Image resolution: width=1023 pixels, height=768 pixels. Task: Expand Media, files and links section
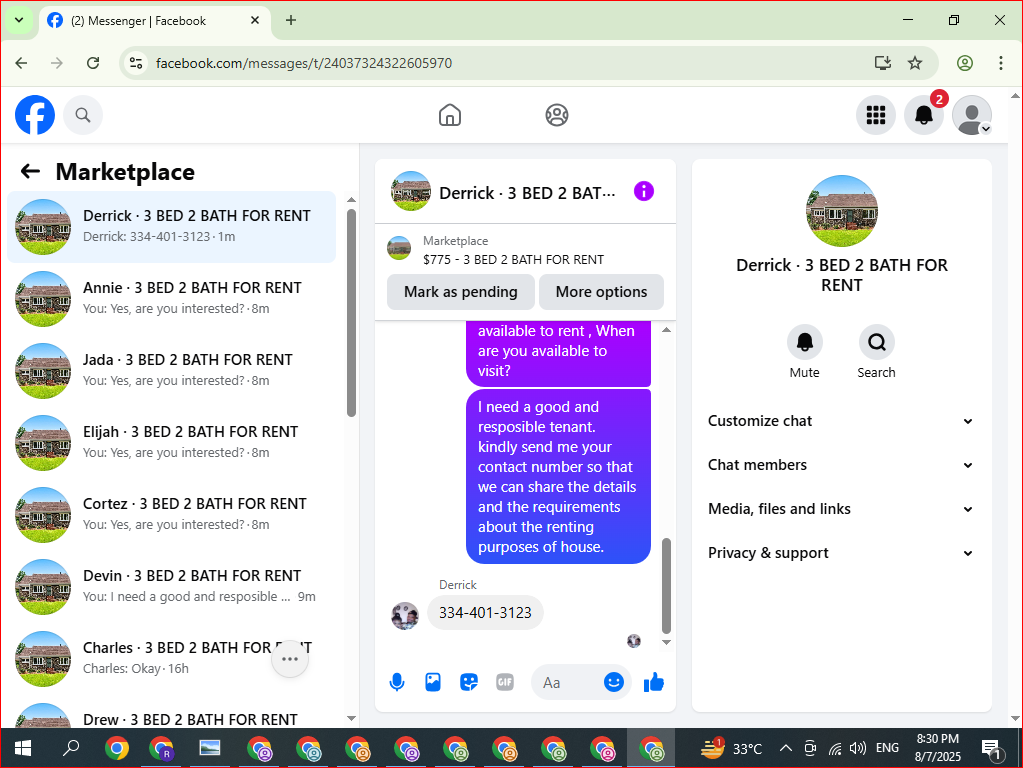(x=840, y=509)
